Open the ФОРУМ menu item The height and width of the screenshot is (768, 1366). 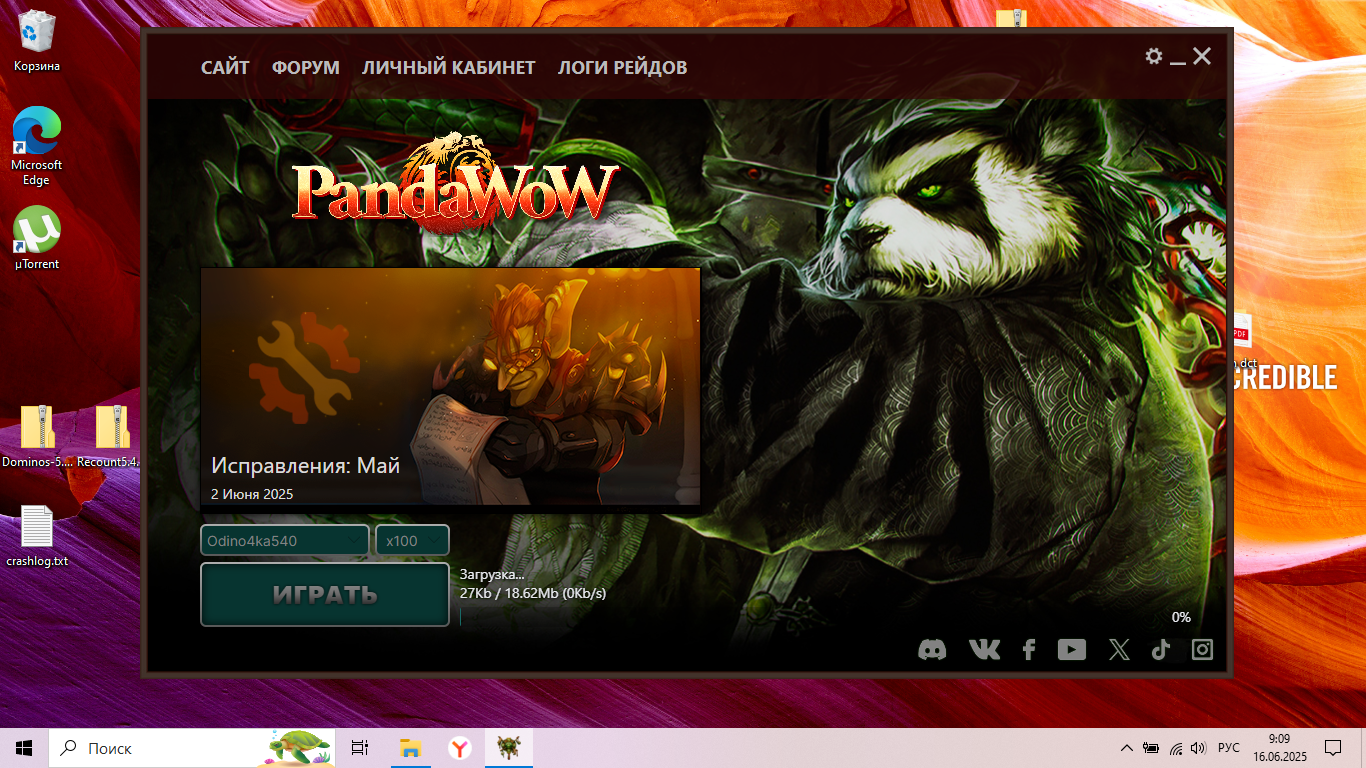306,68
